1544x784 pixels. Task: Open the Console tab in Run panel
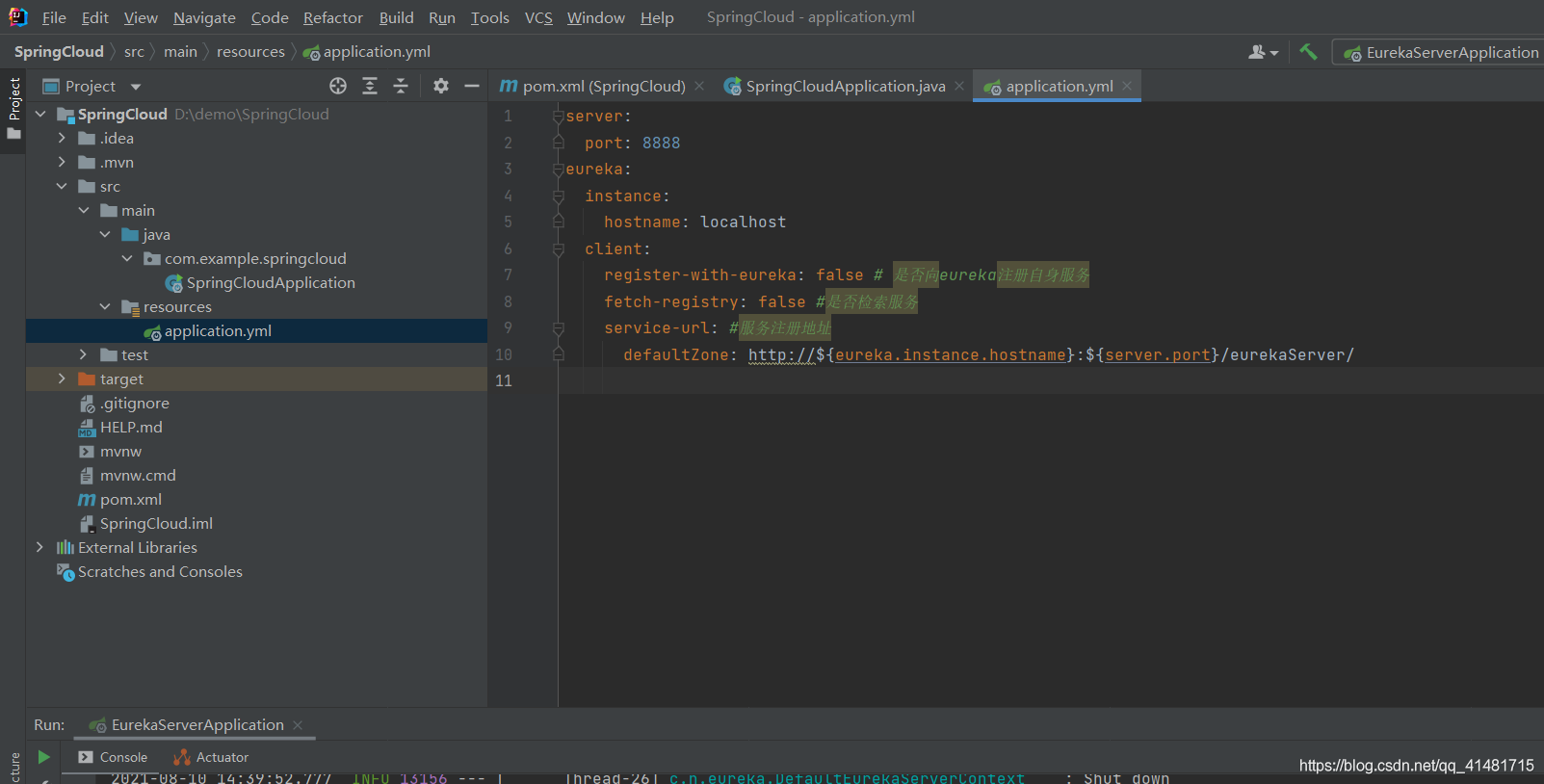[x=113, y=757]
